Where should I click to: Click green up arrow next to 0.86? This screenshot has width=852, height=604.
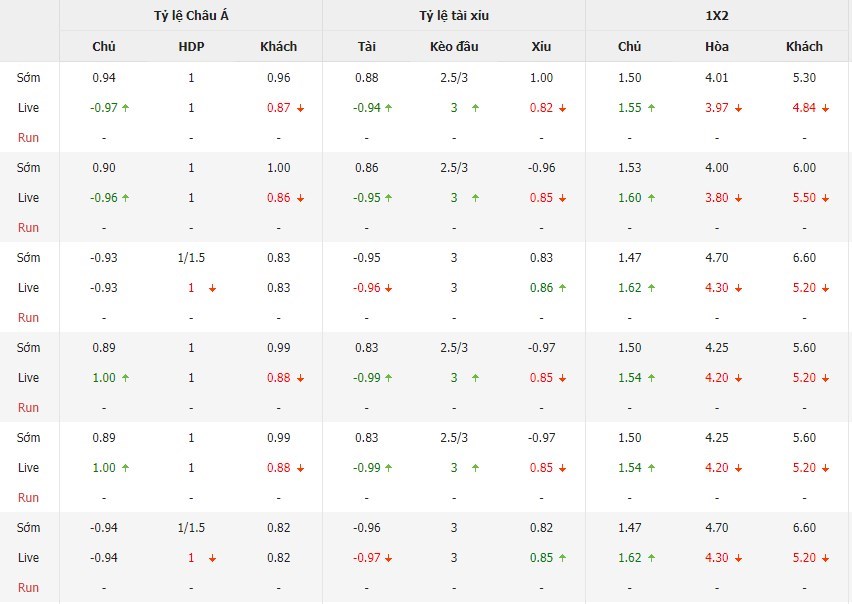click(x=564, y=288)
